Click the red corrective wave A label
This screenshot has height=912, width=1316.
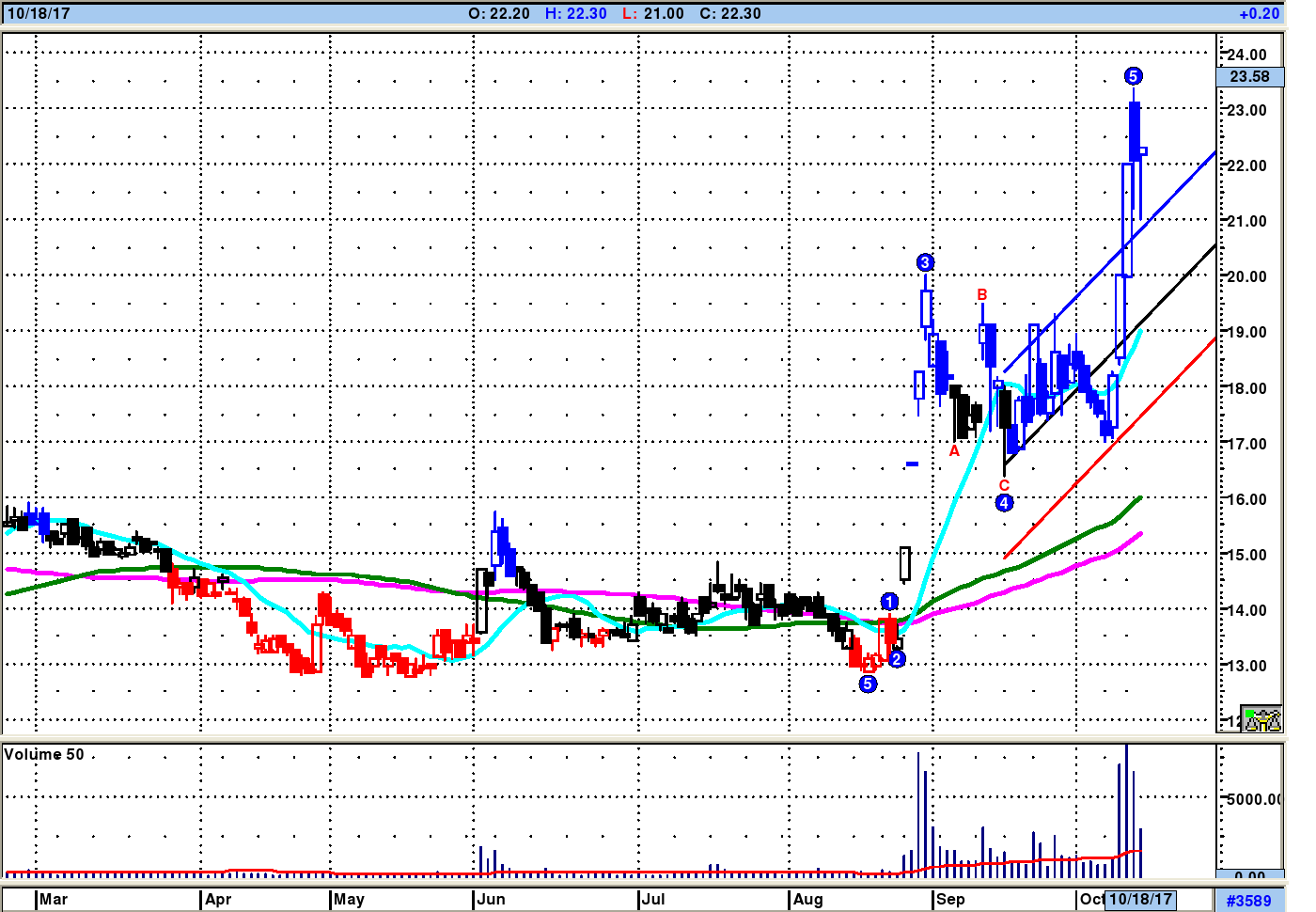click(x=954, y=451)
